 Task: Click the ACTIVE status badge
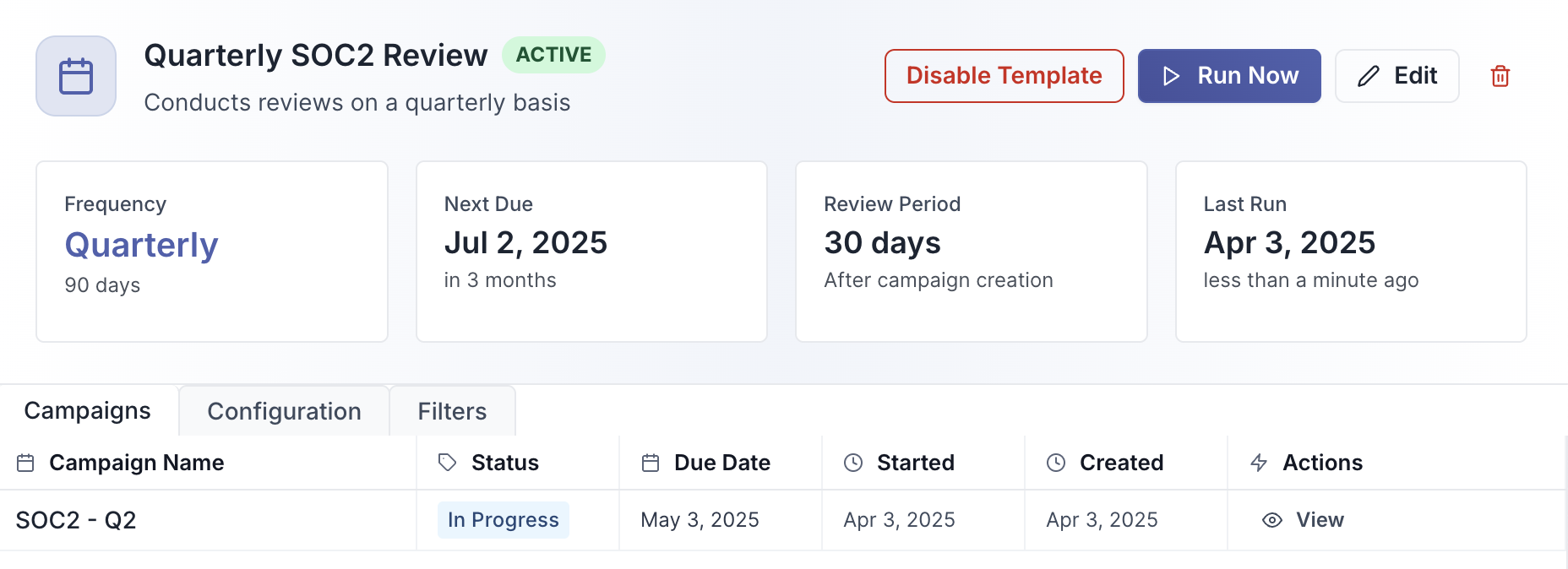[553, 55]
